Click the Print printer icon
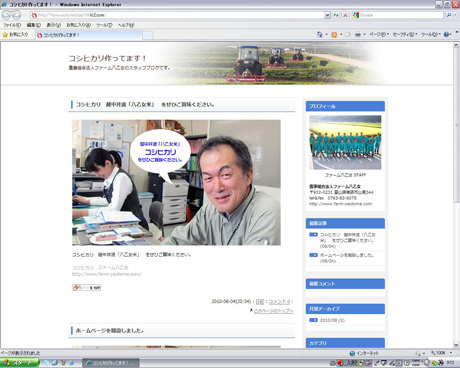 pyautogui.click(x=358, y=34)
